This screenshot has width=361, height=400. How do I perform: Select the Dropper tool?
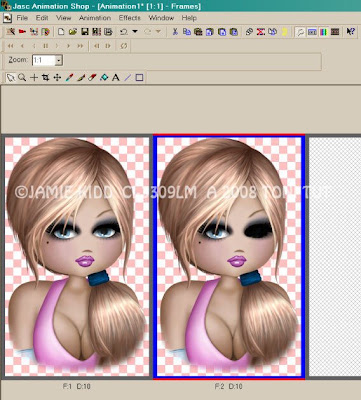[x=69, y=78]
